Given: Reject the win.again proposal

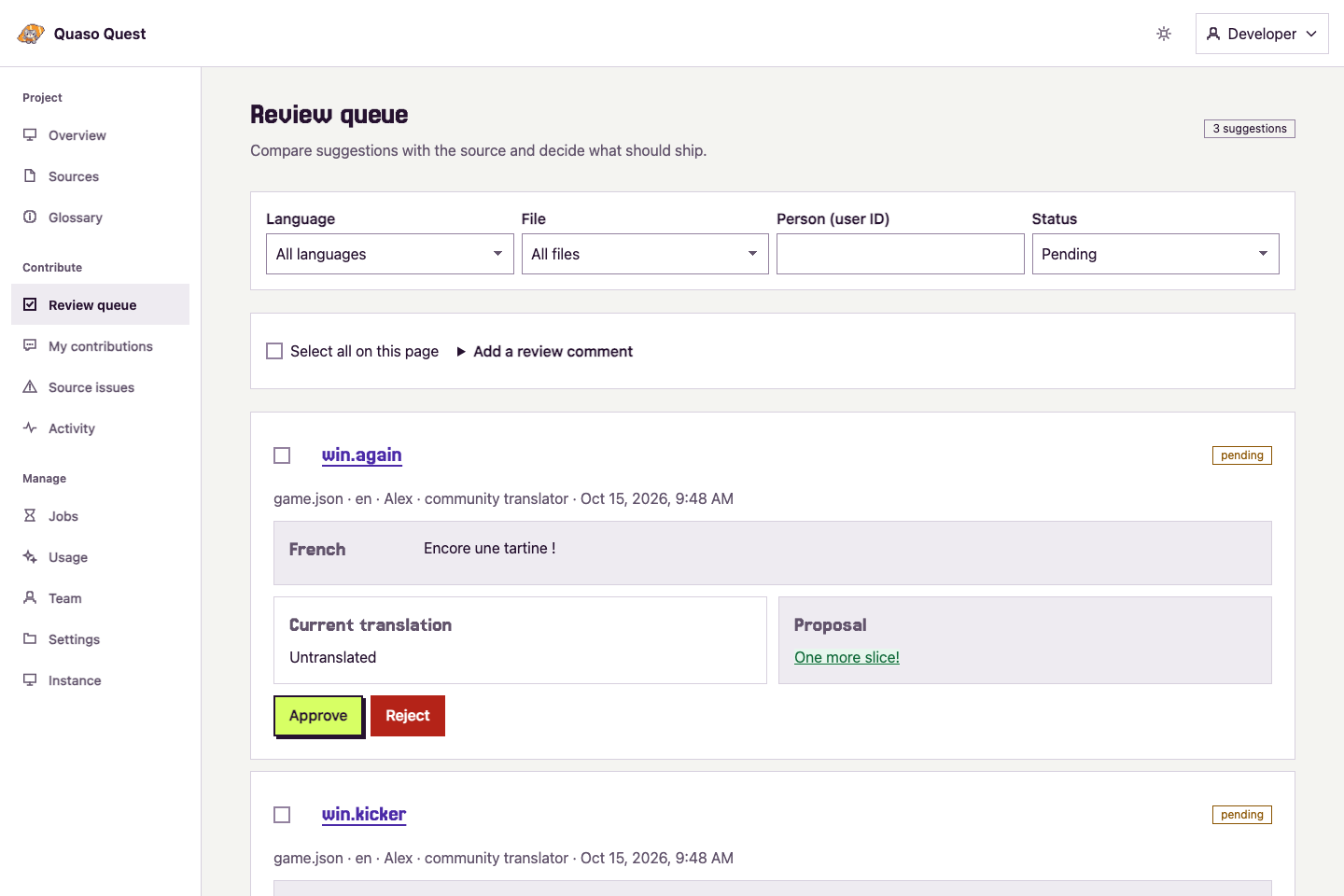Looking at the screenshot, I should click(x=408, y=716).
